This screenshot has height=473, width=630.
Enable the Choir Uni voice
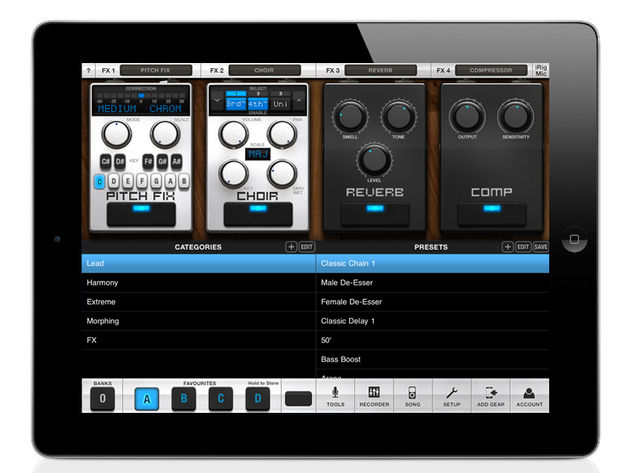[x=280, y=104]
